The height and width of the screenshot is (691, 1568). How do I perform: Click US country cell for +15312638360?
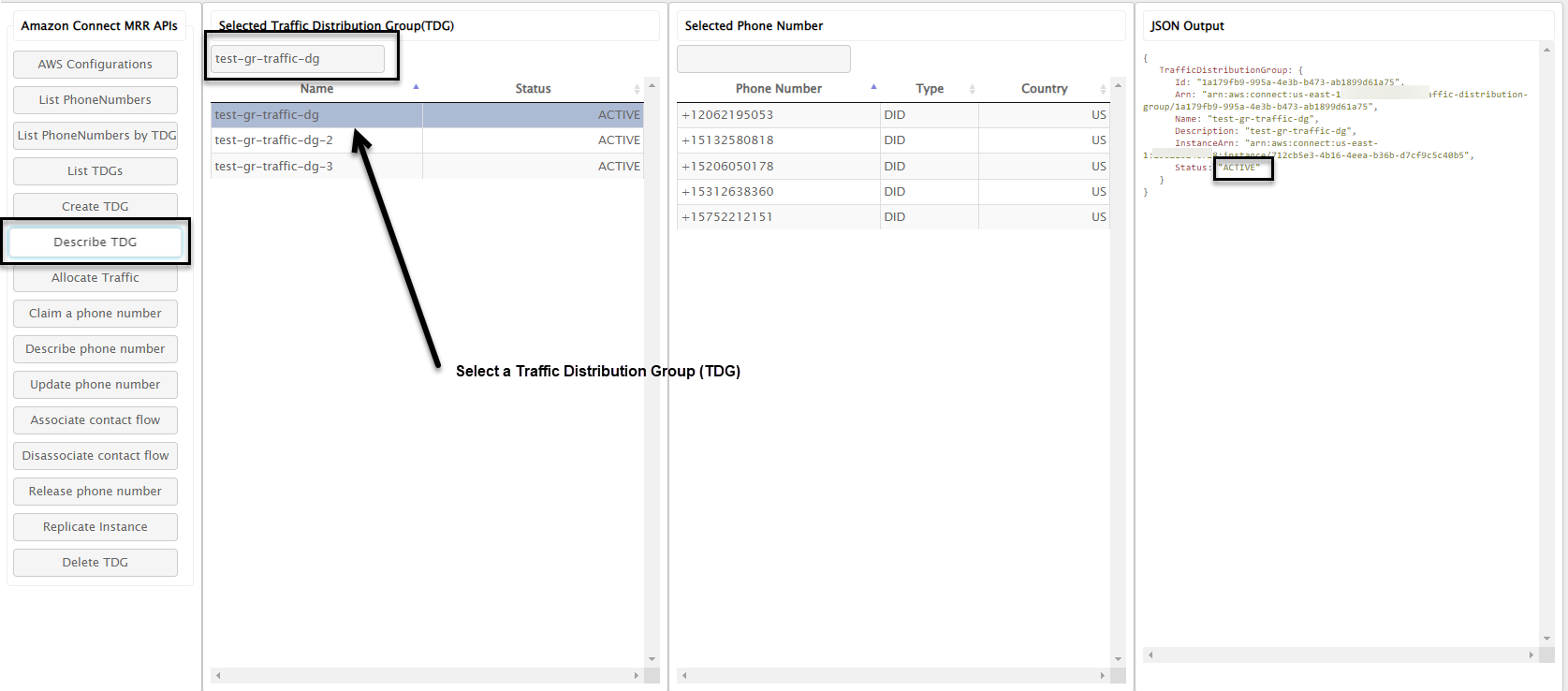1045,192
